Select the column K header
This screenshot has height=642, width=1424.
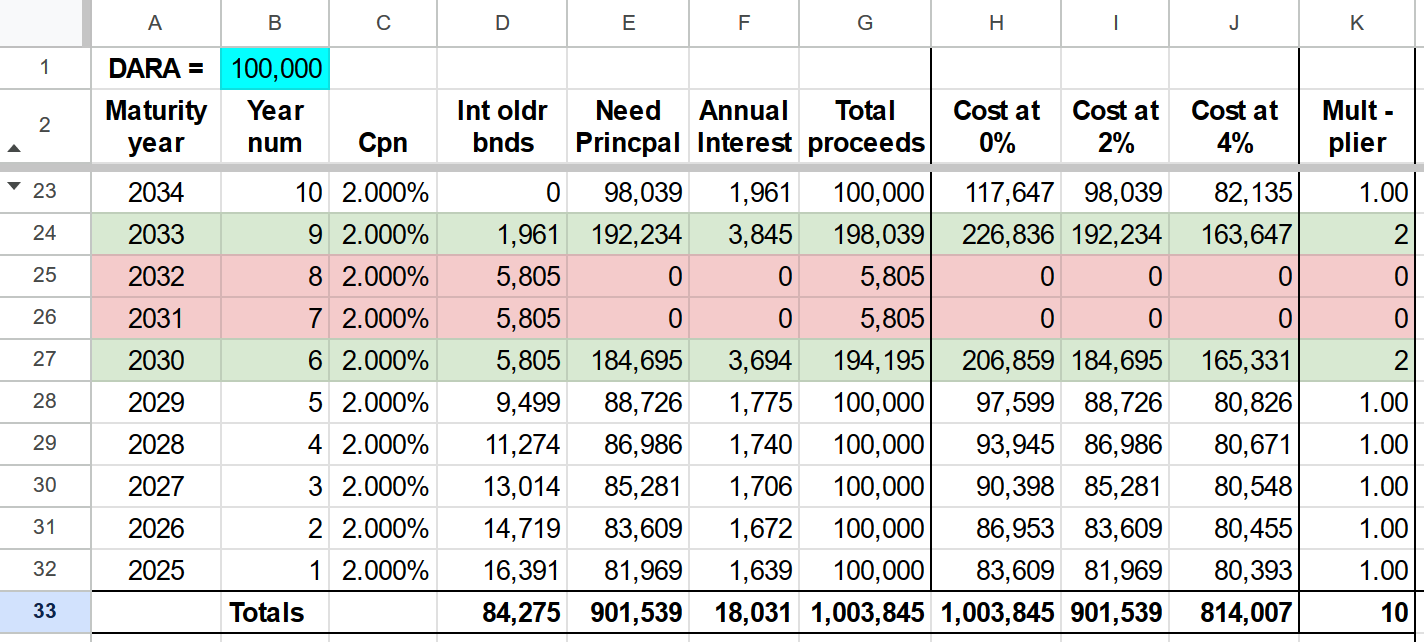coord(1356,23)
